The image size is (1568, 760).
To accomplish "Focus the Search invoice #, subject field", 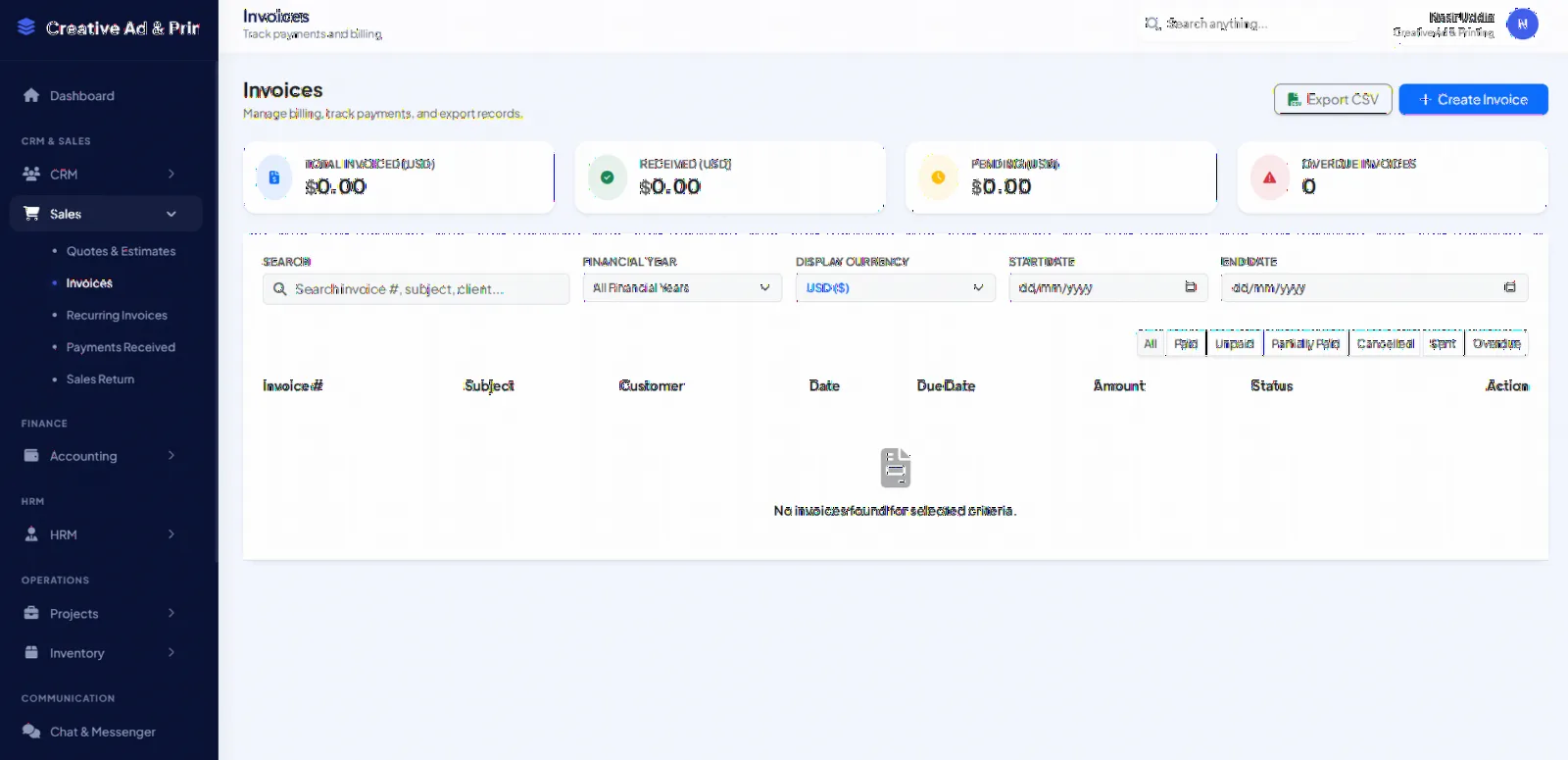I will [x=416, y=289].
